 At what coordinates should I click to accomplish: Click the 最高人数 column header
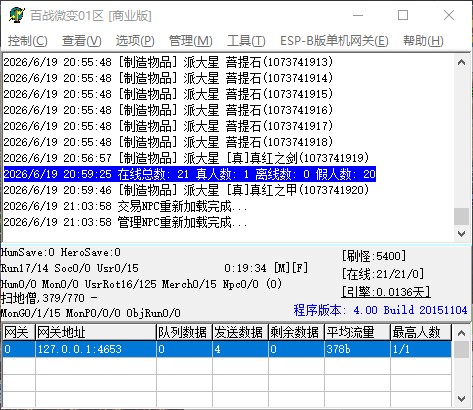421,332
